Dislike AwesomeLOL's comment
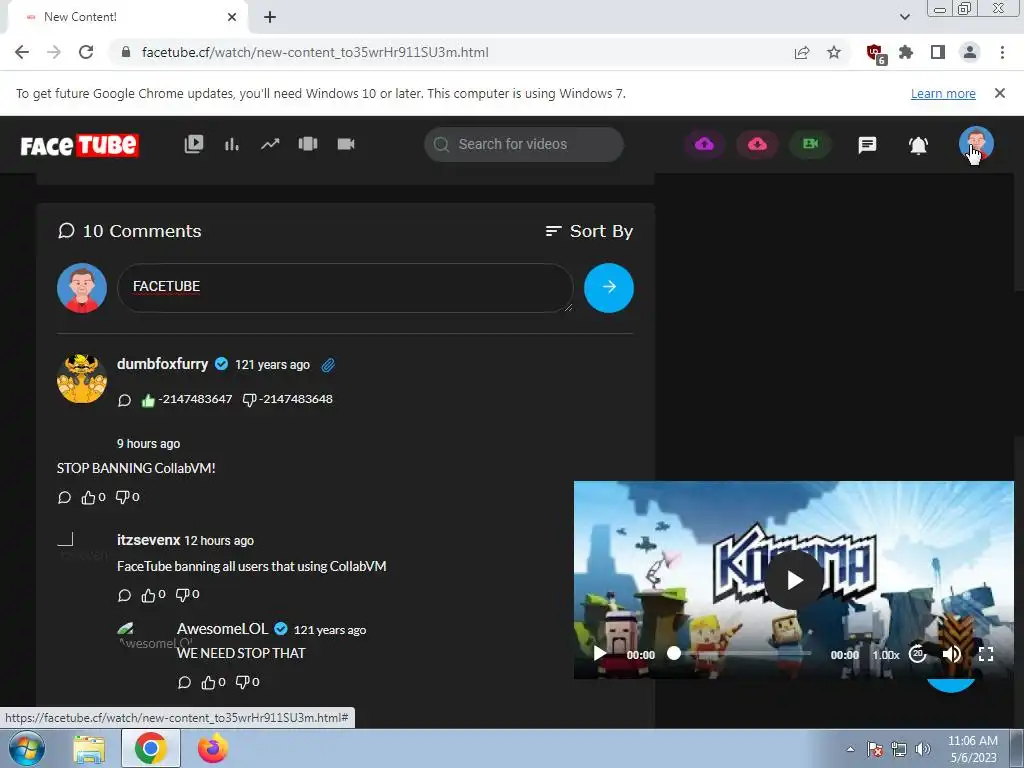 pyautogui.click(x=242, y=682)
